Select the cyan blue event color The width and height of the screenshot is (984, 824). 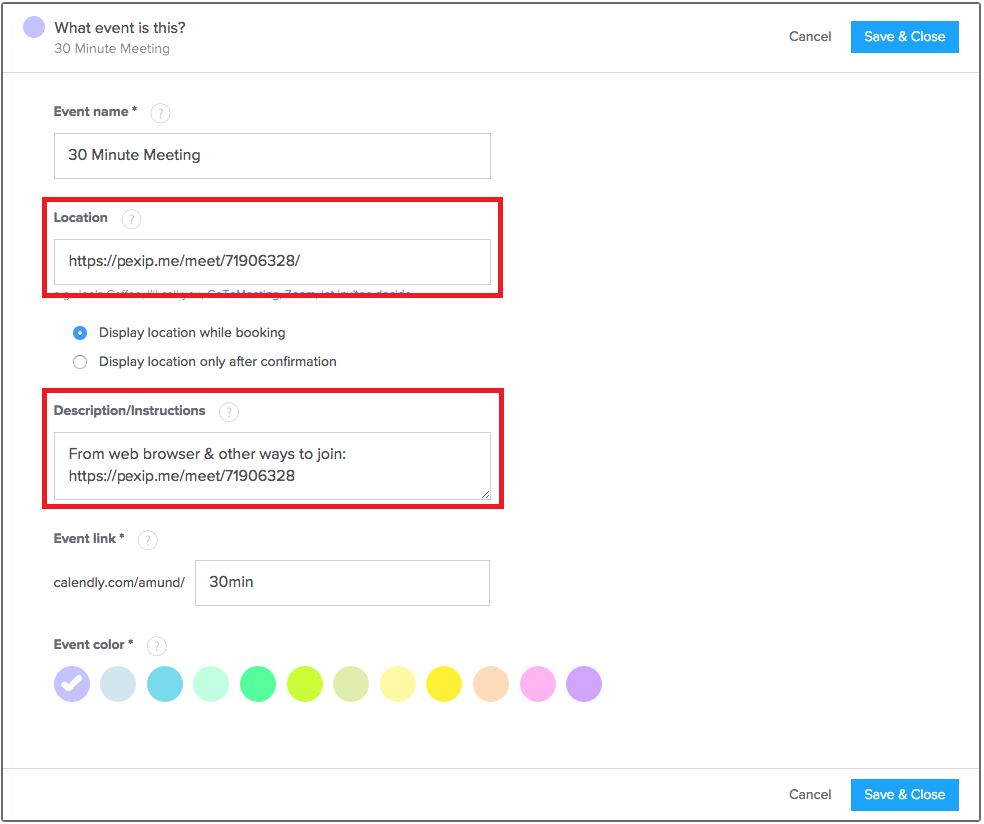pos(165,685)
